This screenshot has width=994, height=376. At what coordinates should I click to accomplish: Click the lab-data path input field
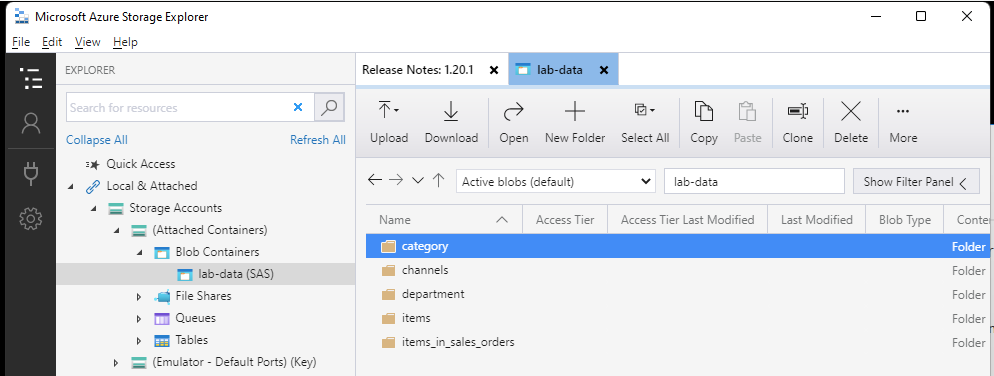[x=754, y=181]
